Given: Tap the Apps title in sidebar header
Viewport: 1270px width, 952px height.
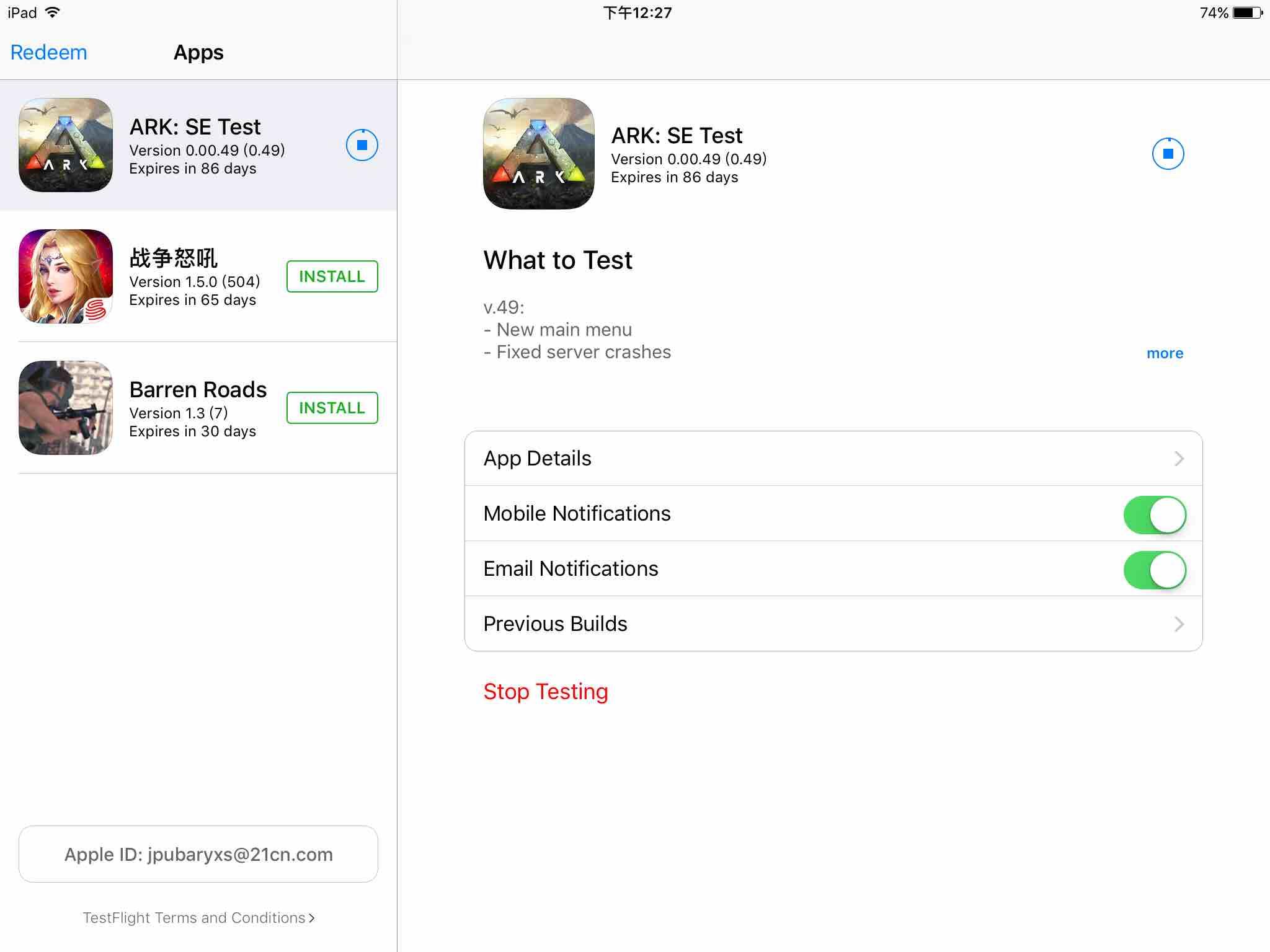Looking at the screenshot, I should pyautogui.click(x=198, y=52).
